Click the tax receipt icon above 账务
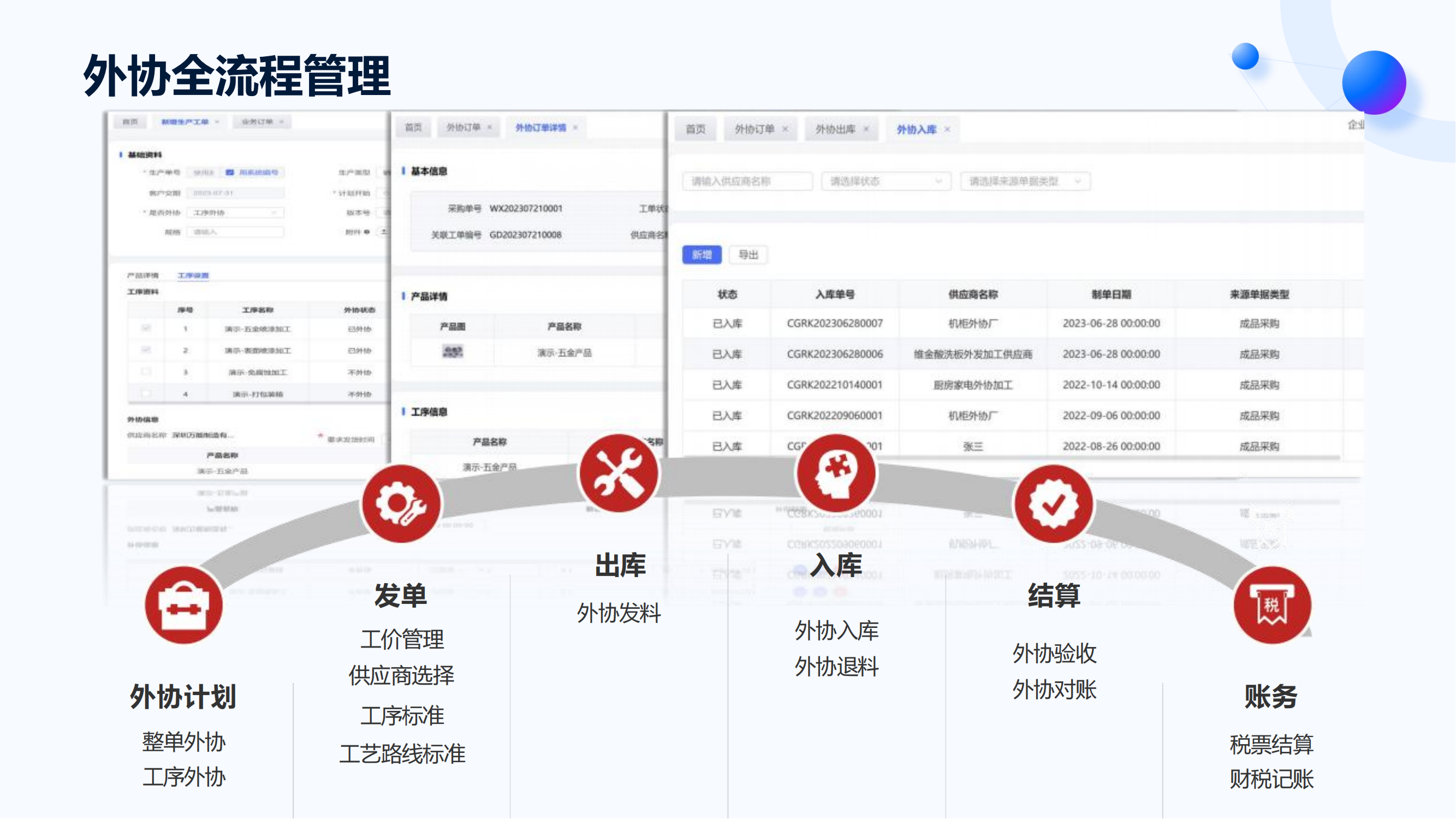Viewport: 1456px width, 819px height. (x=1273, y=606)
